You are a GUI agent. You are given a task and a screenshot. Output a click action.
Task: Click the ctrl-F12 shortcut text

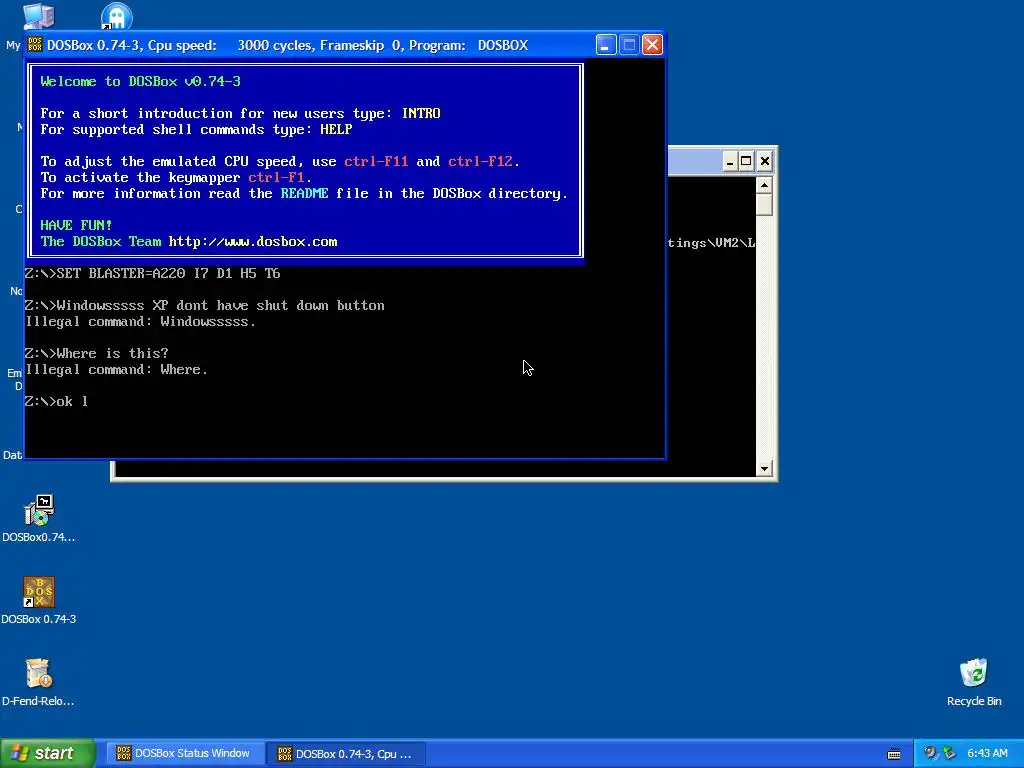(481, 161)
